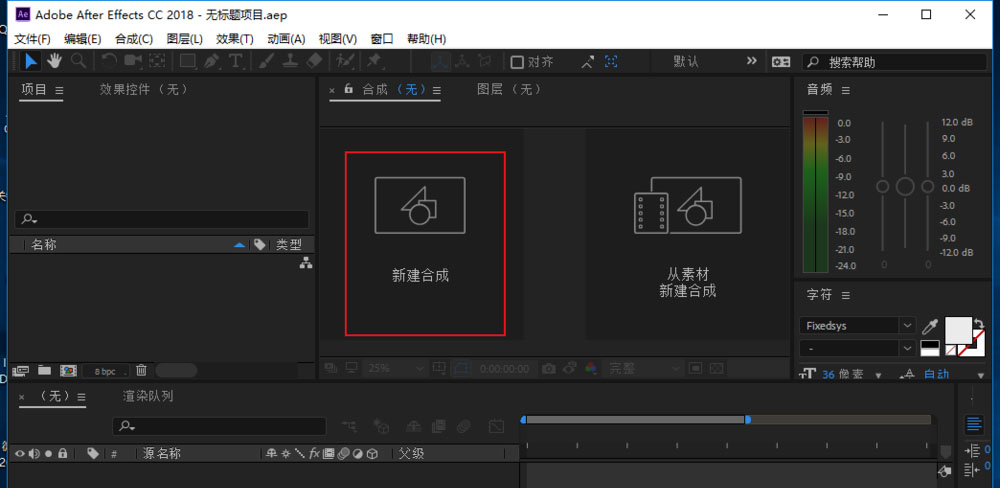The image size is (1000, 488).
Task: Swap fill and stroke colors arrow
Action: [x=979, y=324]
